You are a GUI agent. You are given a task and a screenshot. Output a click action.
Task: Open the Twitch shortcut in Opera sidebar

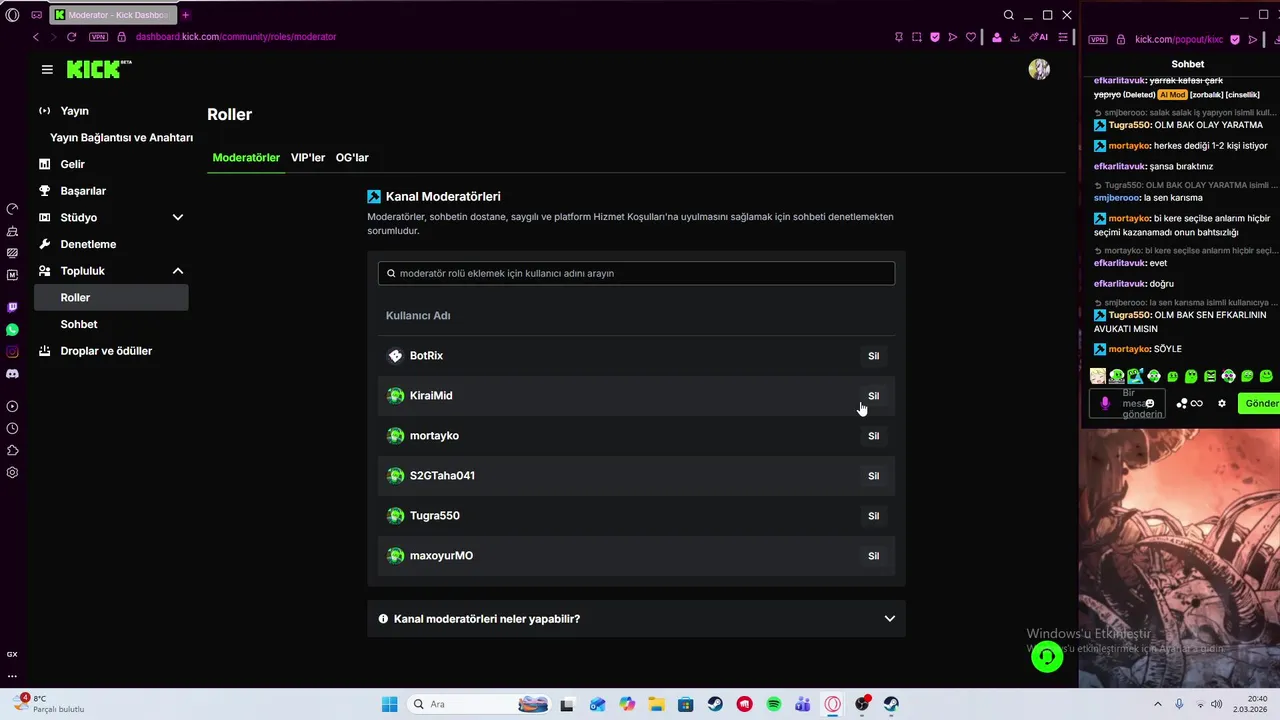click(12, 307)
